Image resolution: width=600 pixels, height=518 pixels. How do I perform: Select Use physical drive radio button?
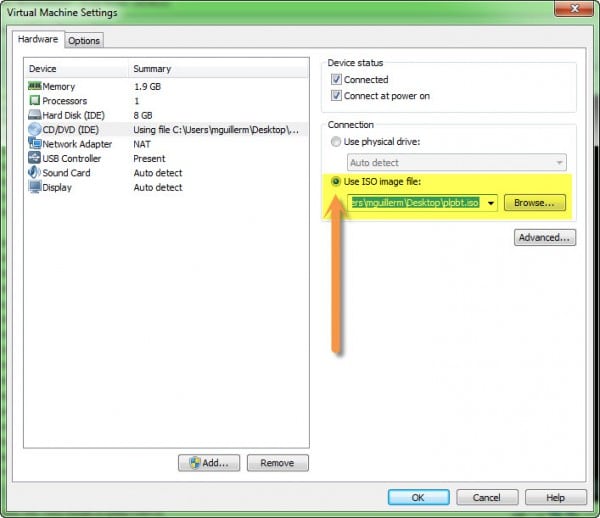pyautogui.click(x=336, y=142)
